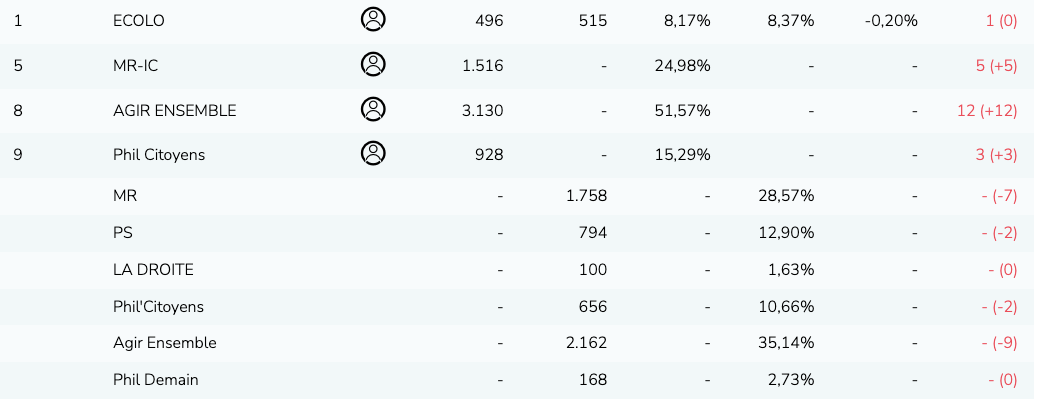Select the Phil Demain list name
This screenshot has height=415, width=1039.
coord(156,380)
